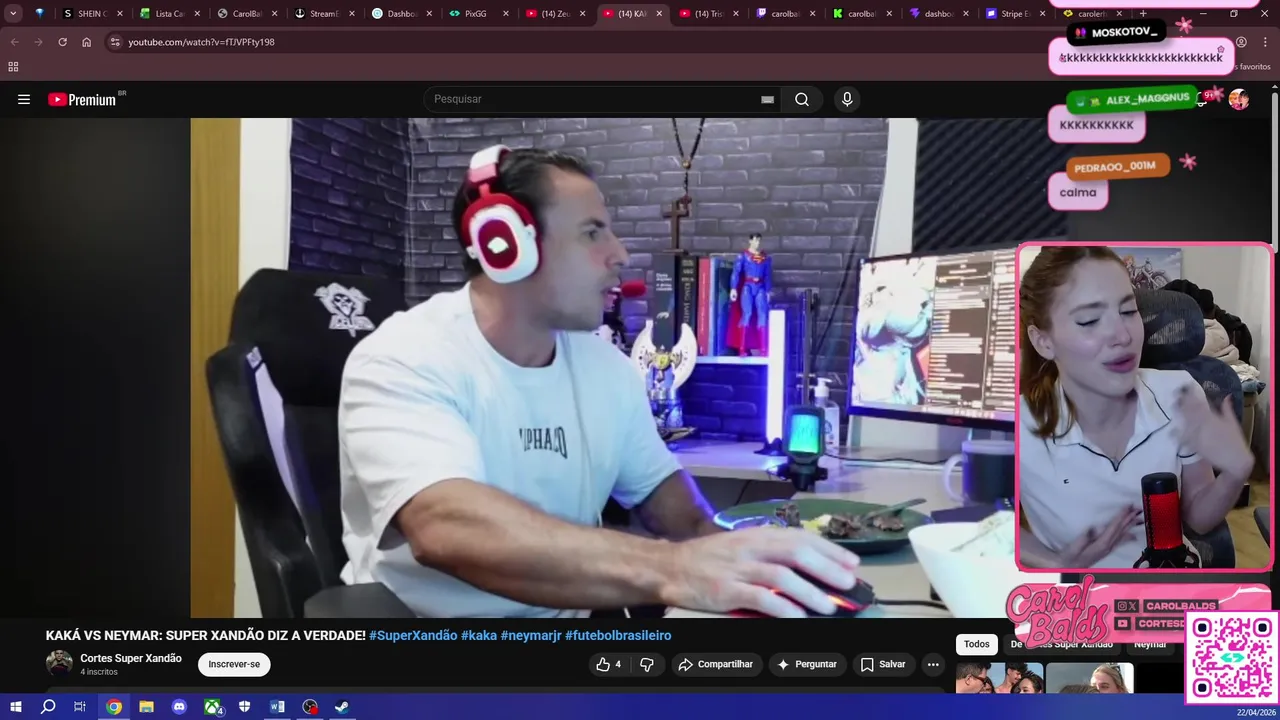Open Windows taskbar search

pyautogui.click(x=47, y=707)
